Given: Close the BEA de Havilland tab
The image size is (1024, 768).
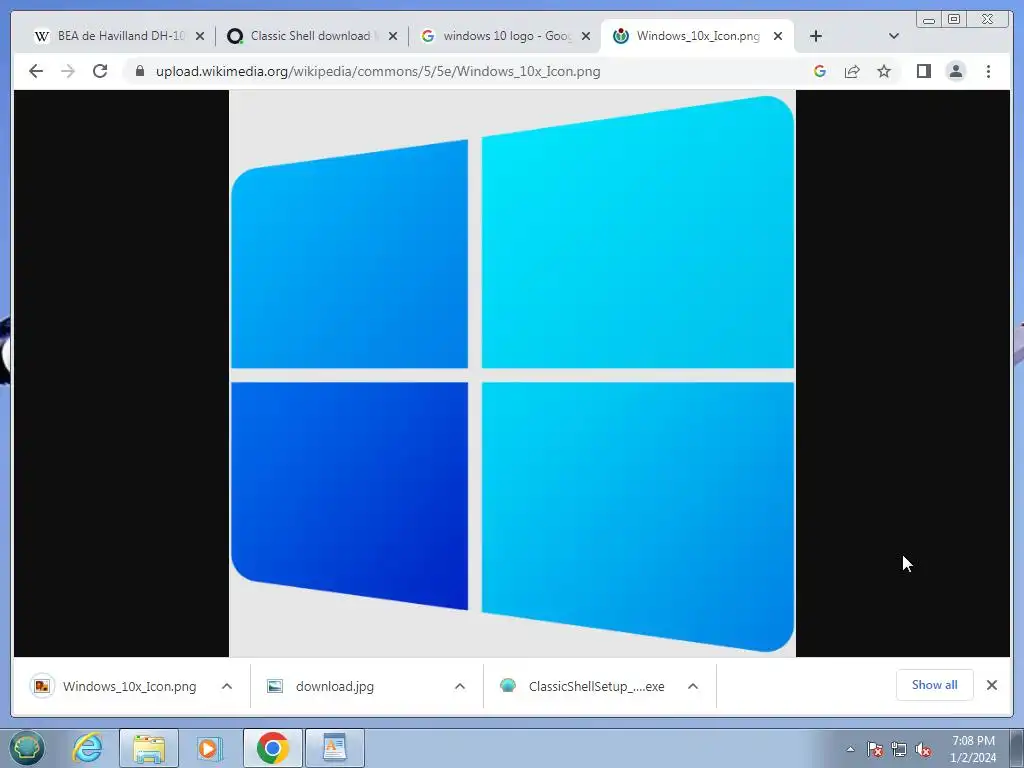Looking at the screenshot, I should (x=200, y=36).
